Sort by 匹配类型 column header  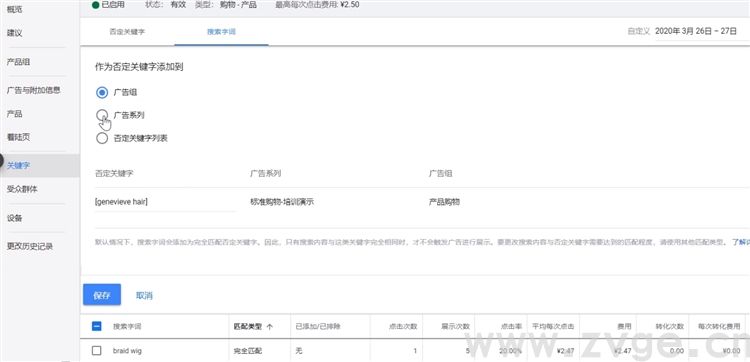pos(248,327)
